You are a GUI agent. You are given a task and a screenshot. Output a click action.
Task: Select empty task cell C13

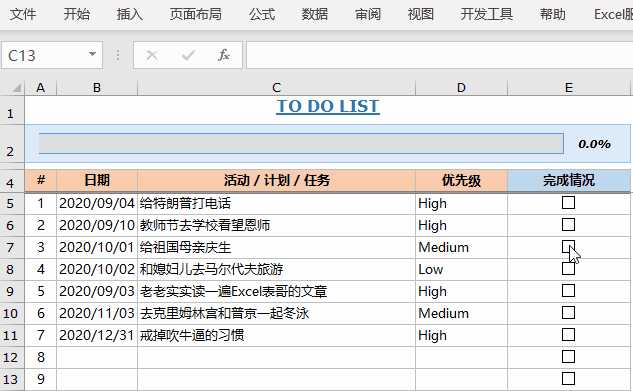click(x=277, y=379)
